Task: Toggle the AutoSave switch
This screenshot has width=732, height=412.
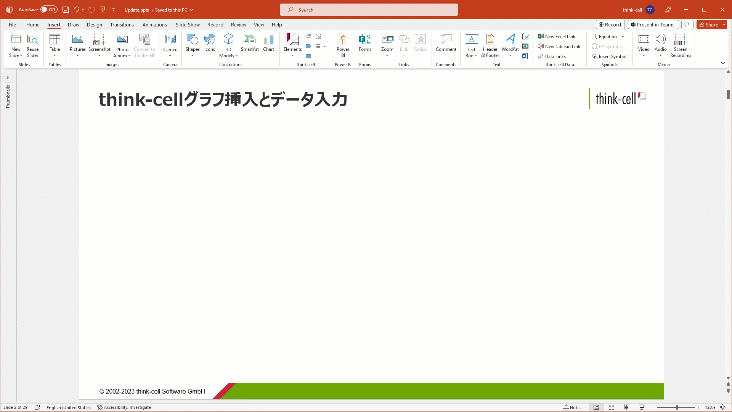Action: [49, 9]
